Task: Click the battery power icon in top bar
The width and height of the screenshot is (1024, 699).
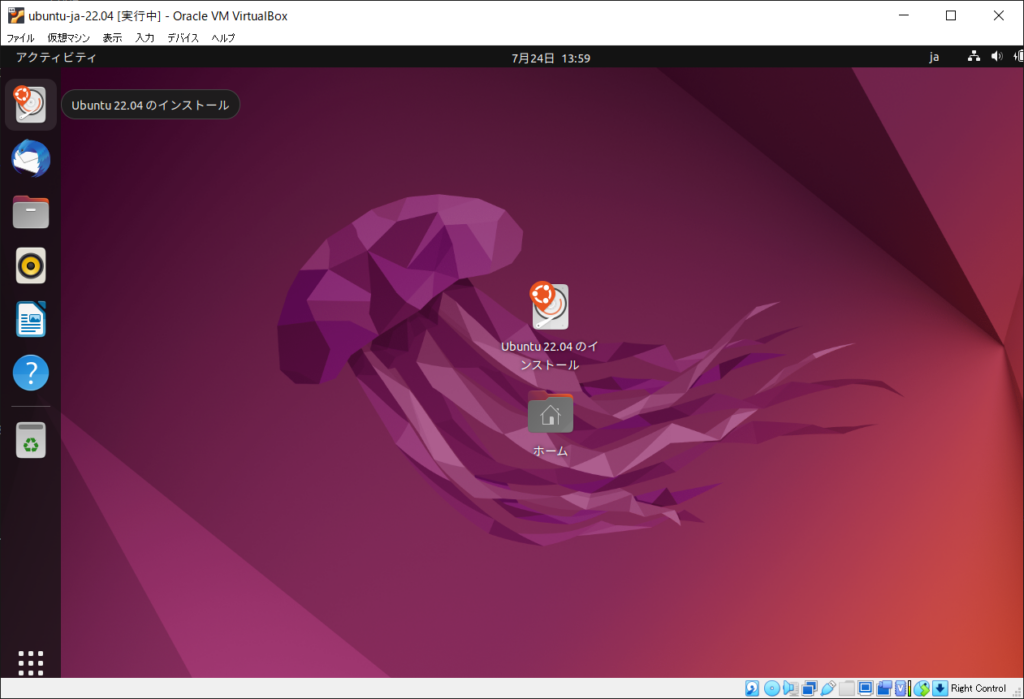Action: tap(1017, 57)
